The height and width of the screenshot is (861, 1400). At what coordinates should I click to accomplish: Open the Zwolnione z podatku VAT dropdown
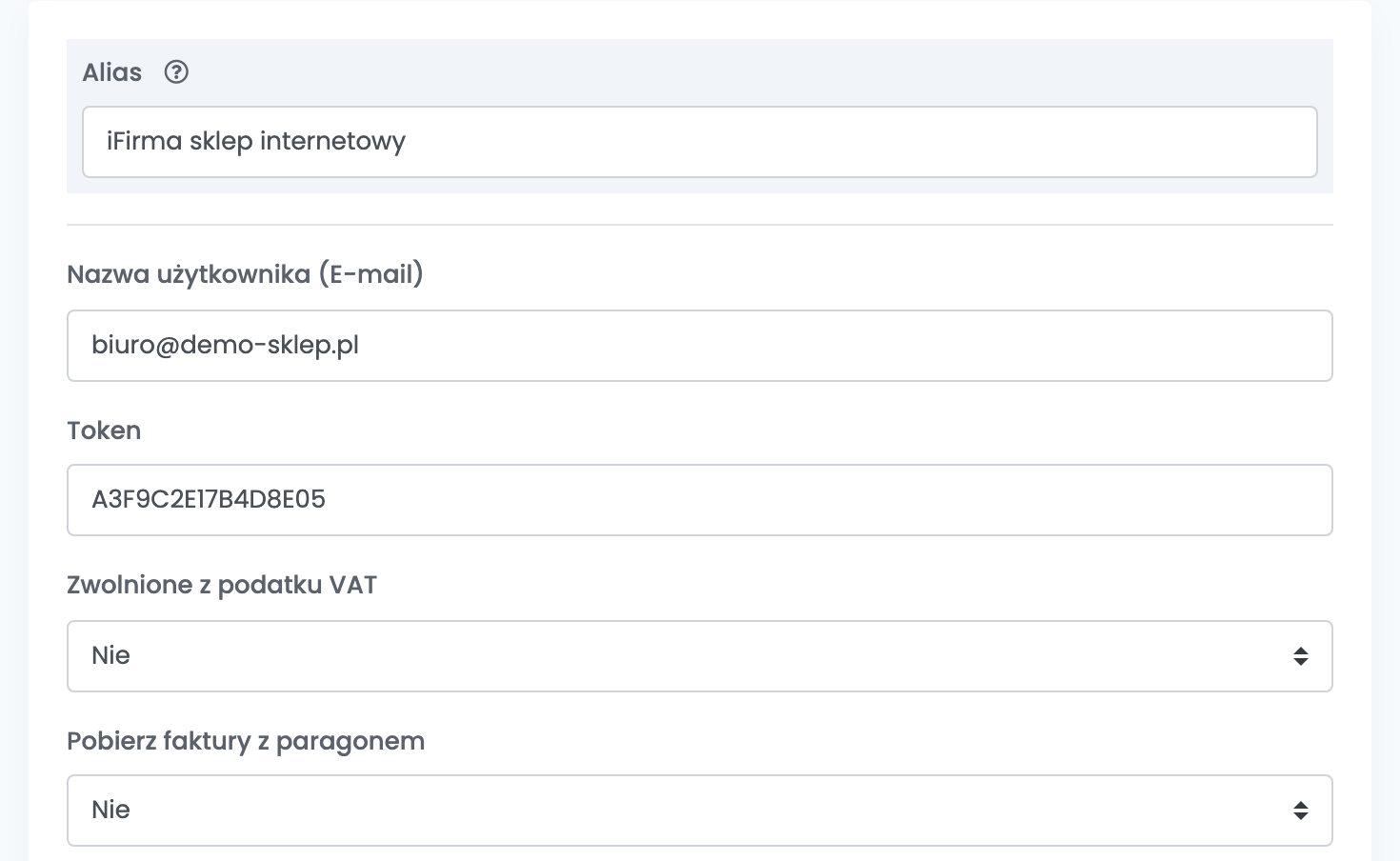point(700,656)
